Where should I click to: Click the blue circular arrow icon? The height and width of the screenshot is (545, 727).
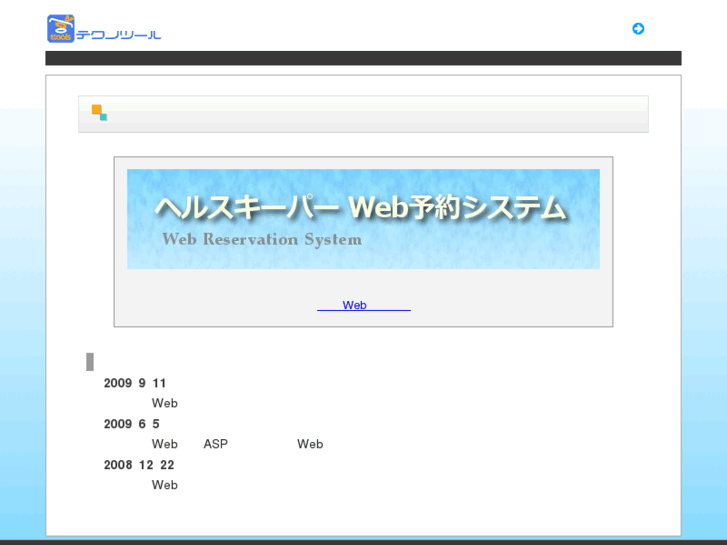tap(638, 29)
